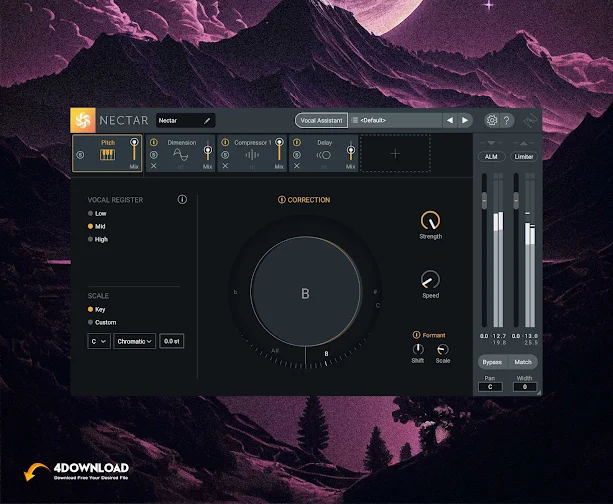Remove the Delay module with its X
This screenshot has width=613, height=504.
pos(297,166)
